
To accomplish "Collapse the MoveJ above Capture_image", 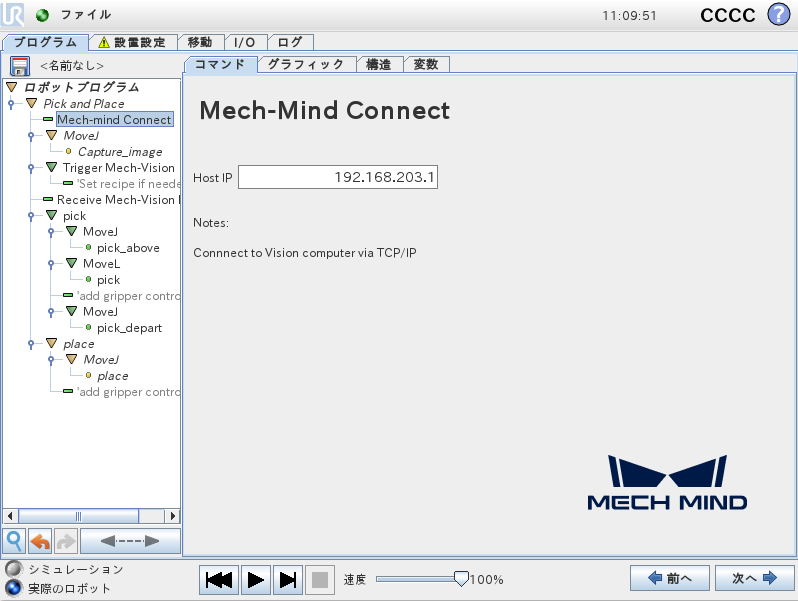I will click(x=51, y=135).
